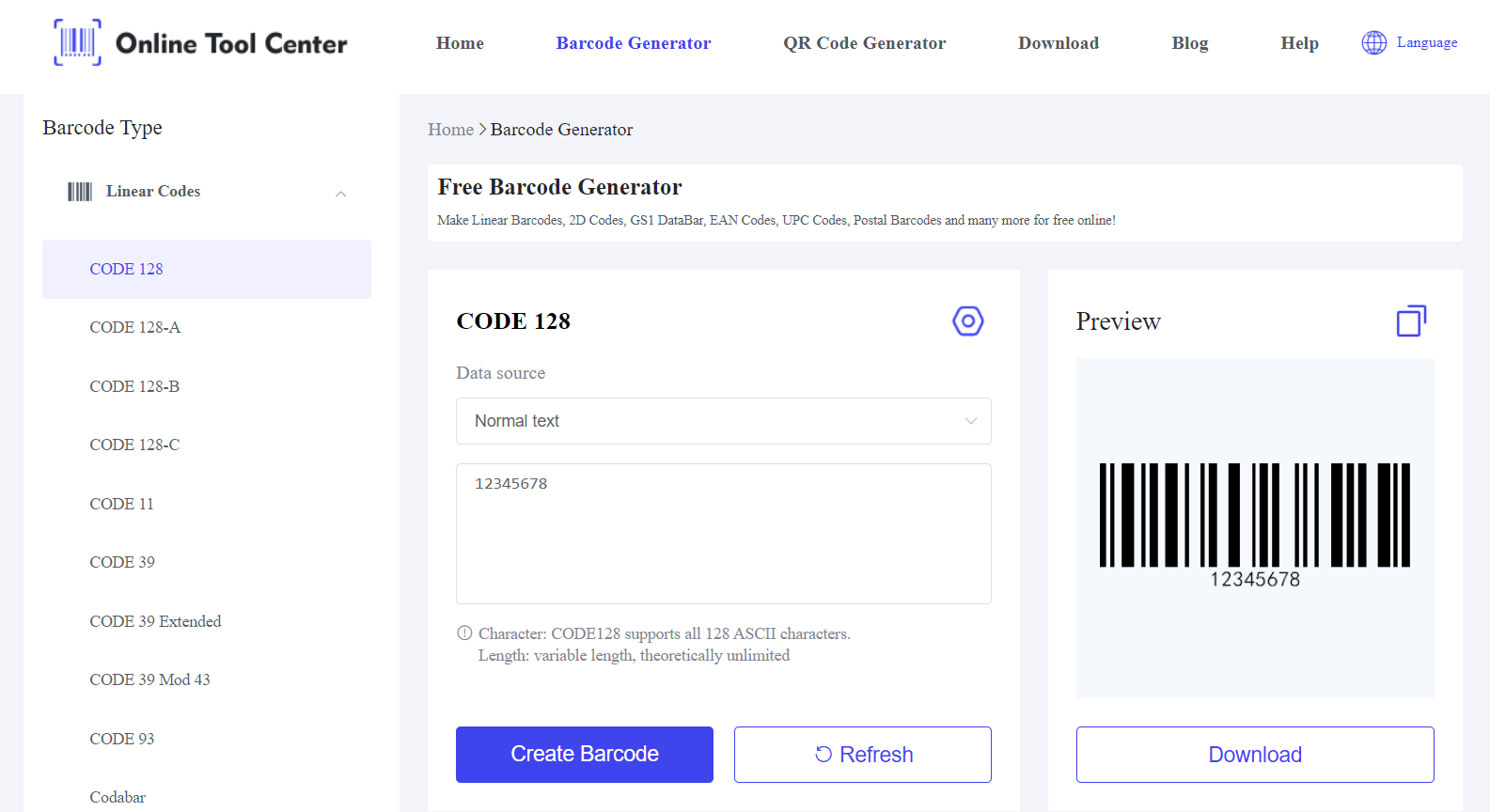Open Download page in top navigation

point(1059,43)
